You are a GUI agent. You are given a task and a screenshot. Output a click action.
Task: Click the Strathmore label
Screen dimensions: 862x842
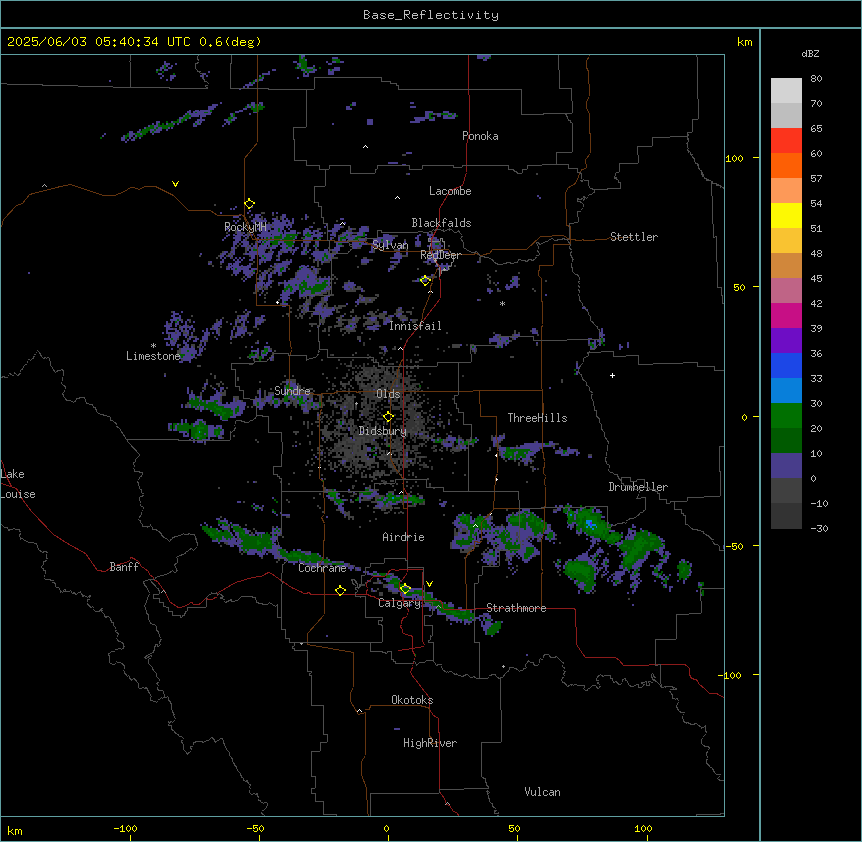[516, 608]
